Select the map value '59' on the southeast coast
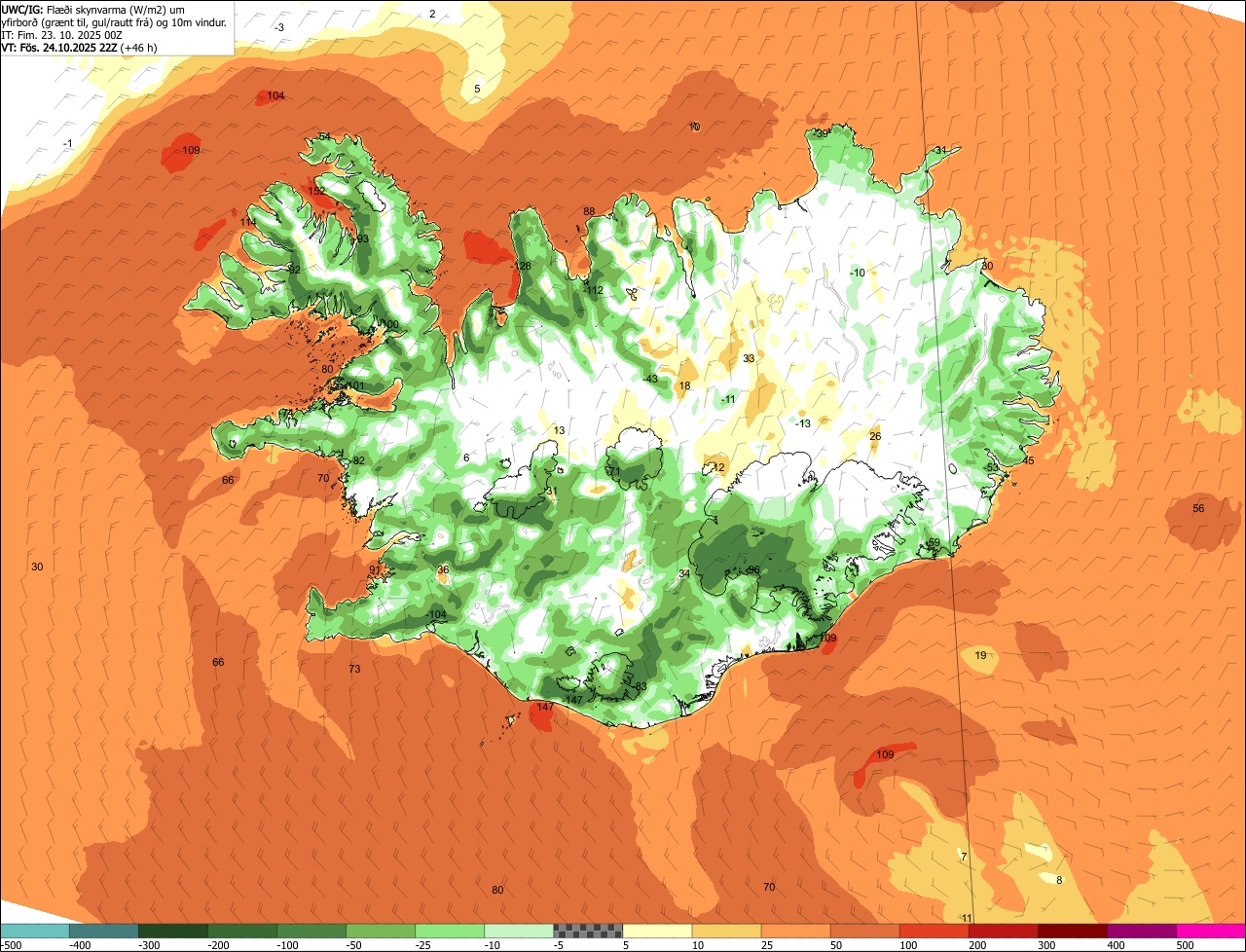This screenshot has height=952, width=1246. (934, 543)
